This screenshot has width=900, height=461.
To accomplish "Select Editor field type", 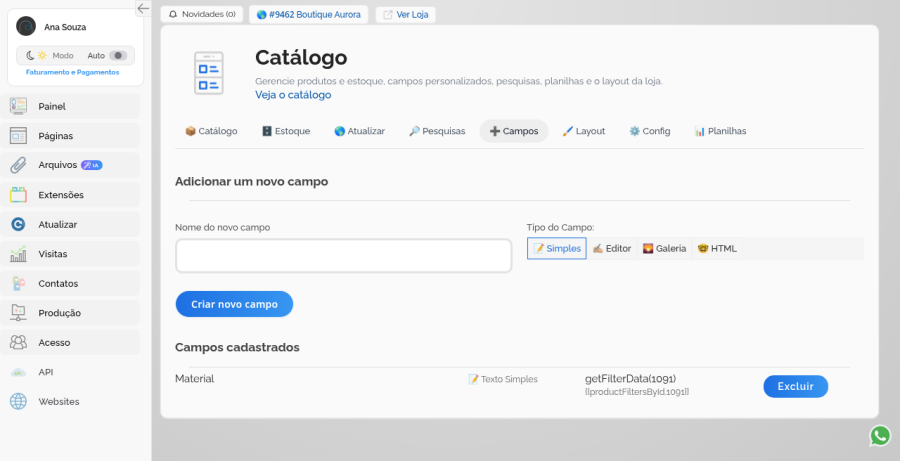I will [x=612, y=249].
